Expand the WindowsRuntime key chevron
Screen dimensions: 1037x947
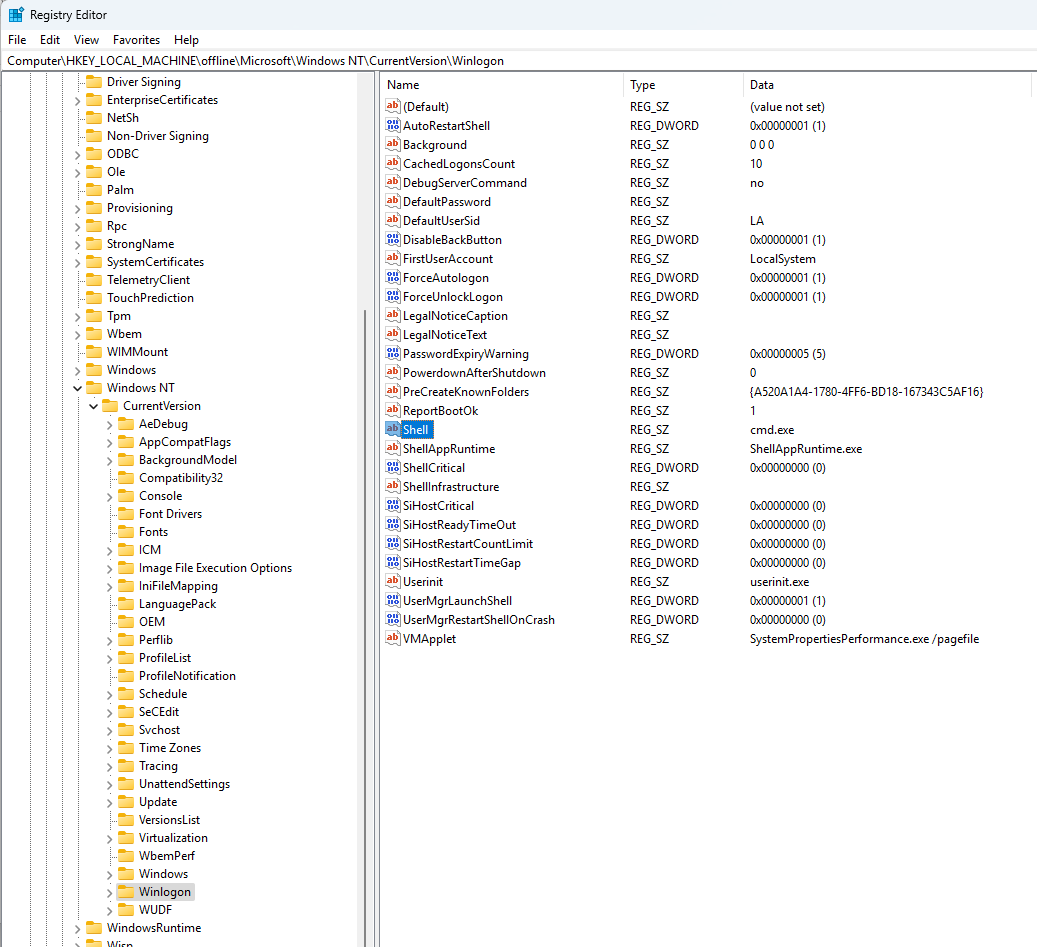tap(77, 928)
